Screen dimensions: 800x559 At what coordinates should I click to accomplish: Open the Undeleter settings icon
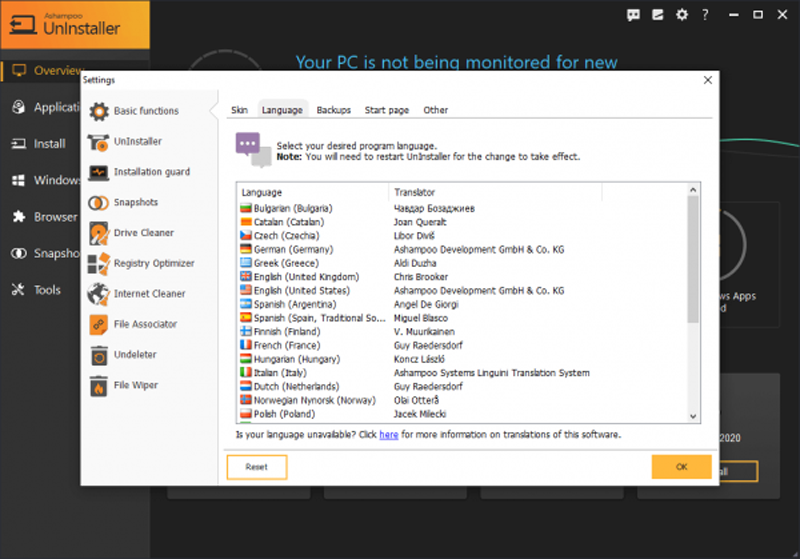point(99,355)
